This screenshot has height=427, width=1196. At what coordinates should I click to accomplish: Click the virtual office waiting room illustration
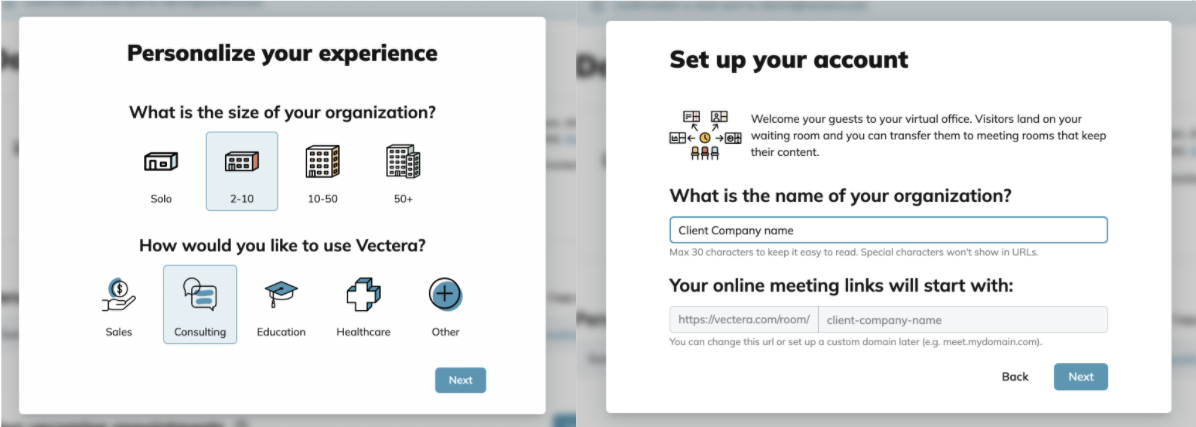coord(705,136)
